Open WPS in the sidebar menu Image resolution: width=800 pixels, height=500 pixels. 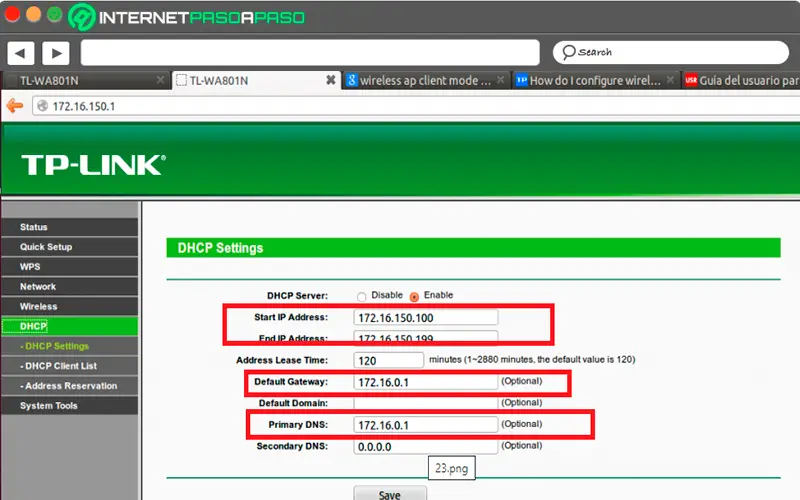click(70, 267)
